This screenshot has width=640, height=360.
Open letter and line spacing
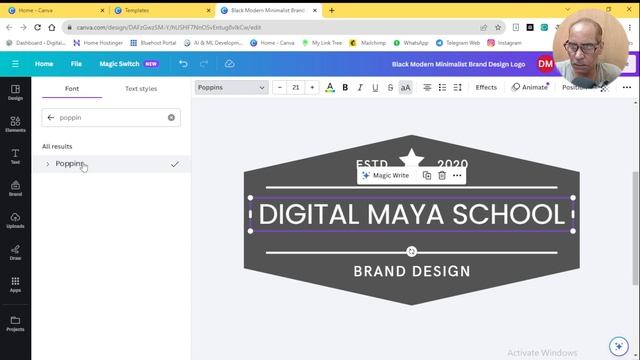(x=457, y=87)
